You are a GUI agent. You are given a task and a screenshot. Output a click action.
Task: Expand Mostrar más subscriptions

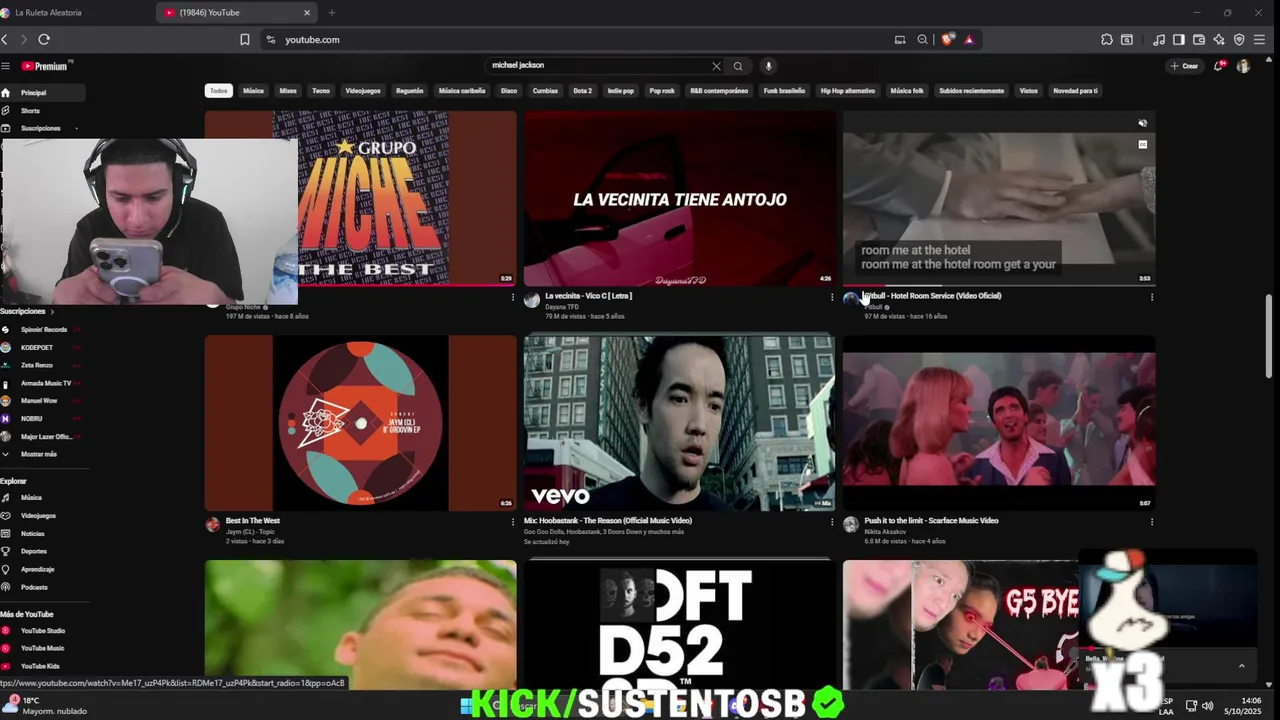(x=38, y=454)
